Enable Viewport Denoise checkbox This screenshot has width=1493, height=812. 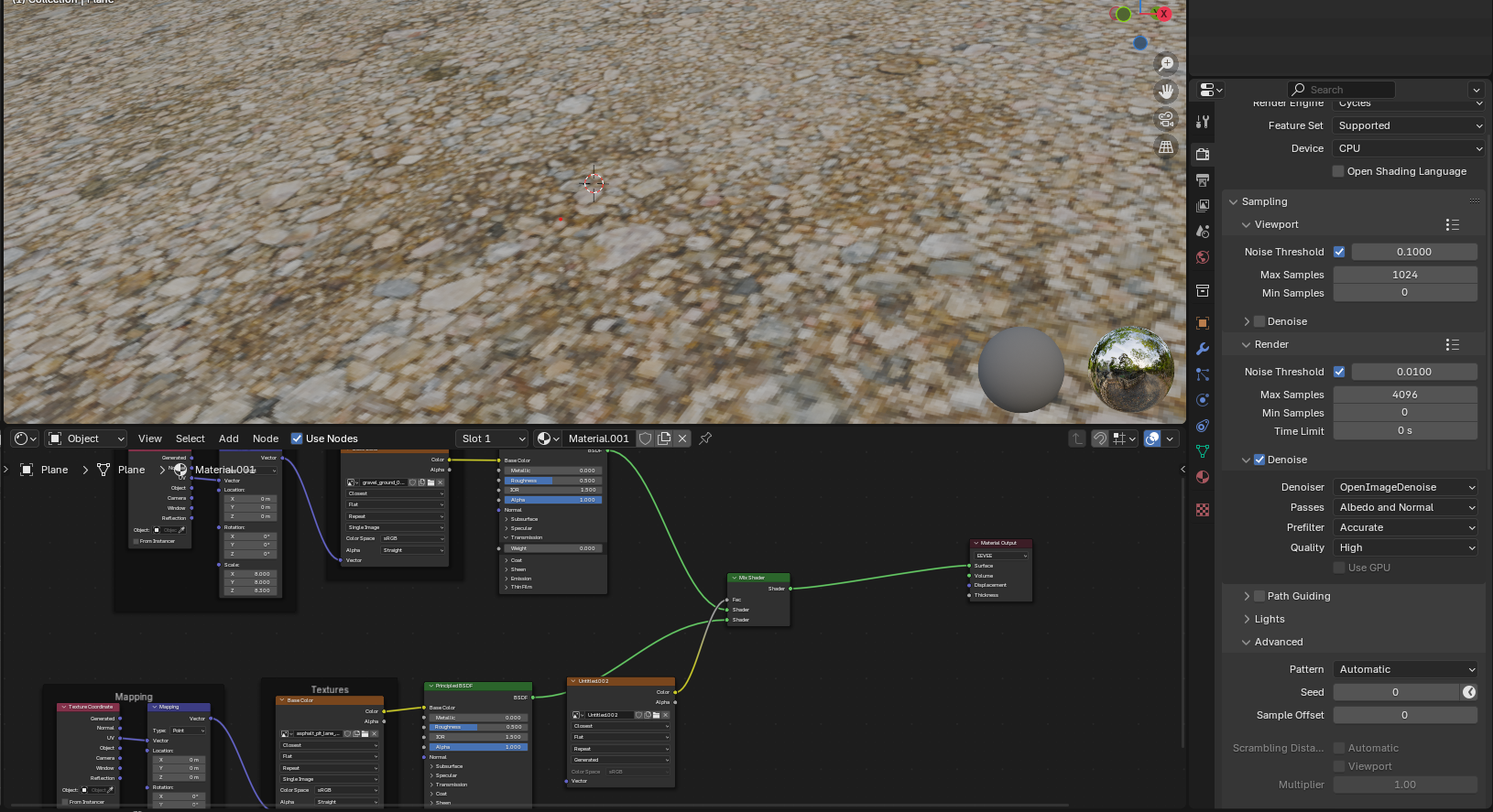(1259, 321)
